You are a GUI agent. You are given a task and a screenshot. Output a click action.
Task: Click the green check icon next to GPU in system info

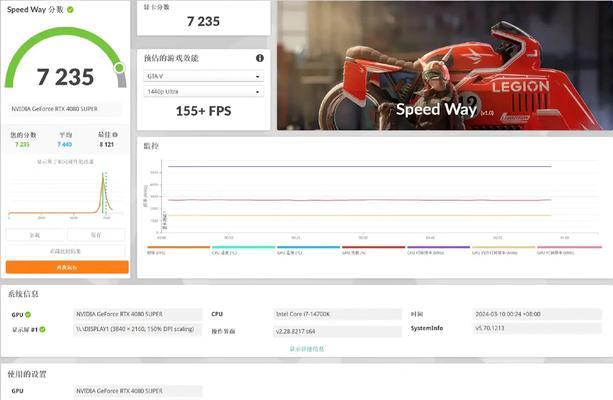click(28, 314)
